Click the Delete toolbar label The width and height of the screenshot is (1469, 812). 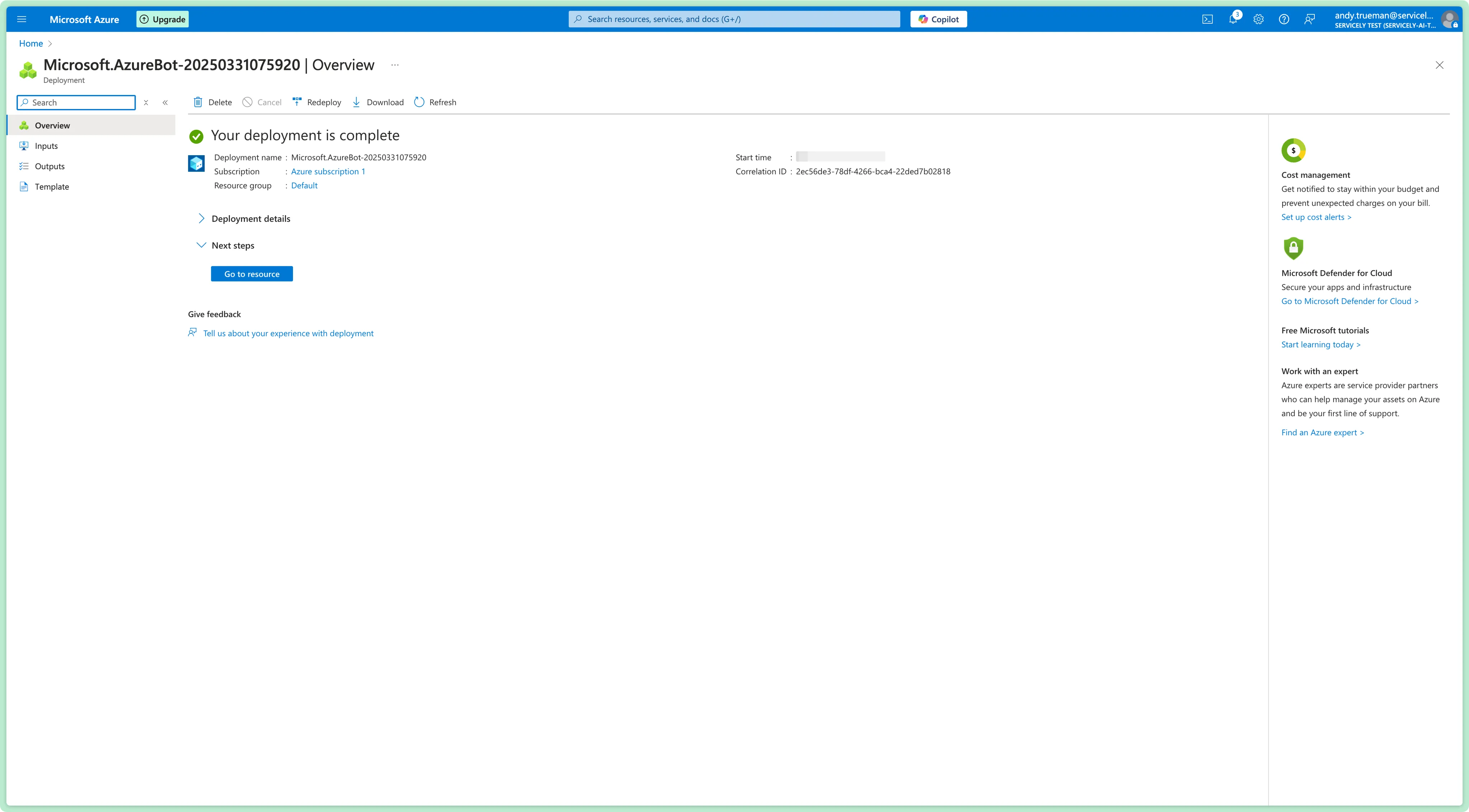(x=220, y=103)
